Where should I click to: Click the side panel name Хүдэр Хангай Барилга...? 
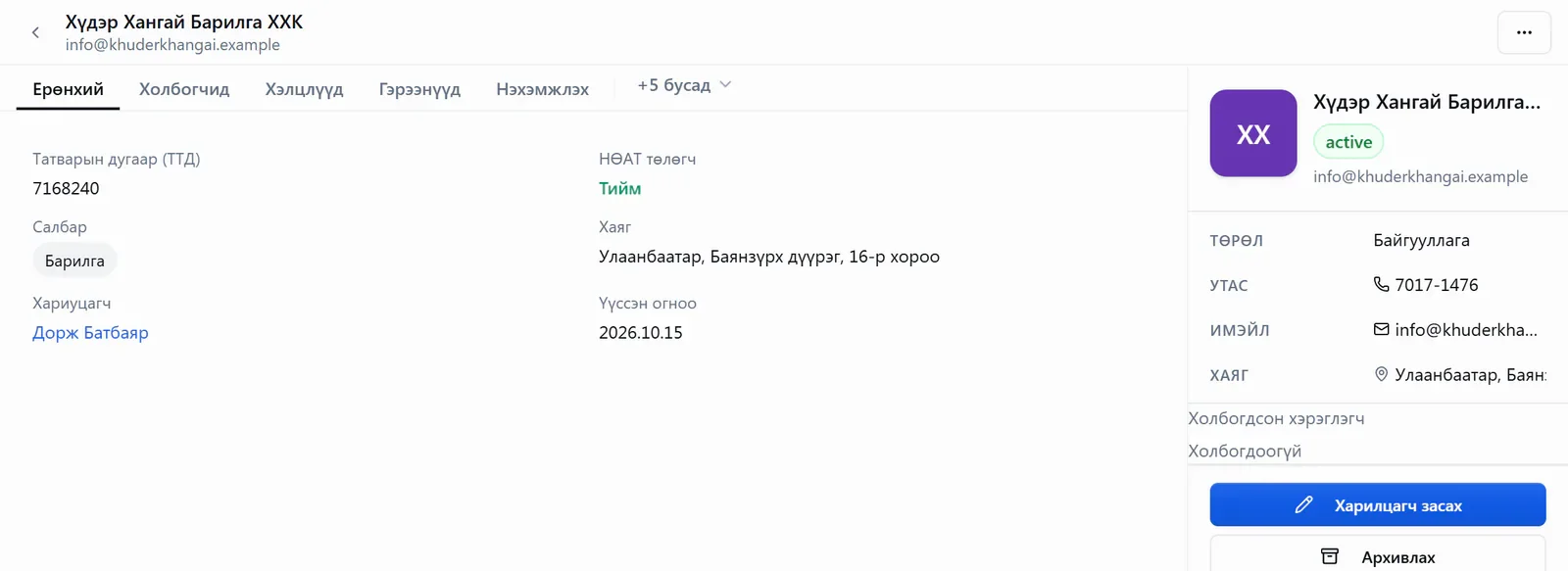click(1427, 102)
